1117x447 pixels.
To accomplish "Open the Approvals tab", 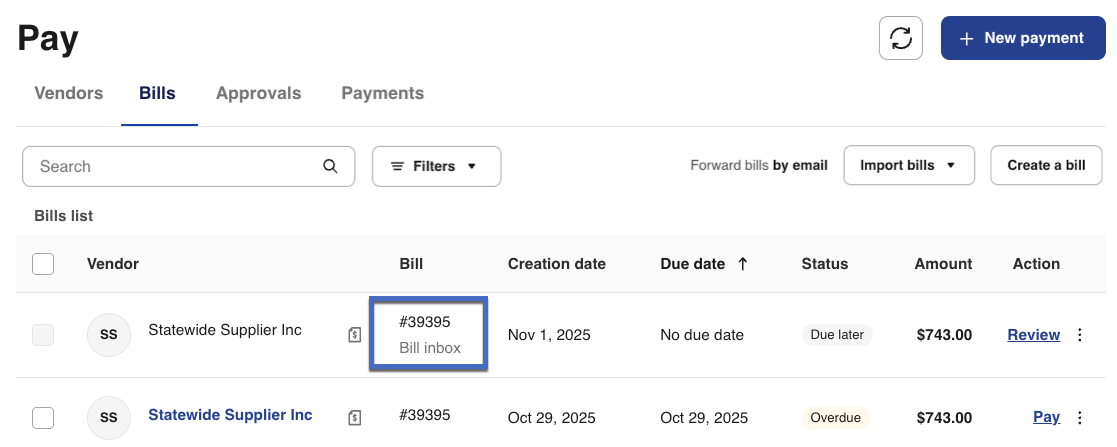I will click(x=258, y=93).
